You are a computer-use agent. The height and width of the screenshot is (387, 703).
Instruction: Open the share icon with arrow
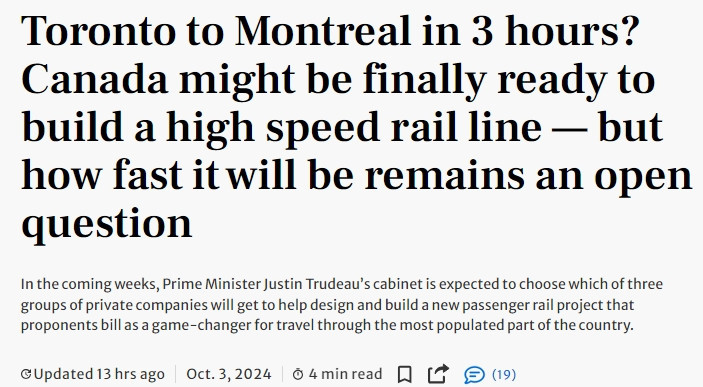[438, 374]
